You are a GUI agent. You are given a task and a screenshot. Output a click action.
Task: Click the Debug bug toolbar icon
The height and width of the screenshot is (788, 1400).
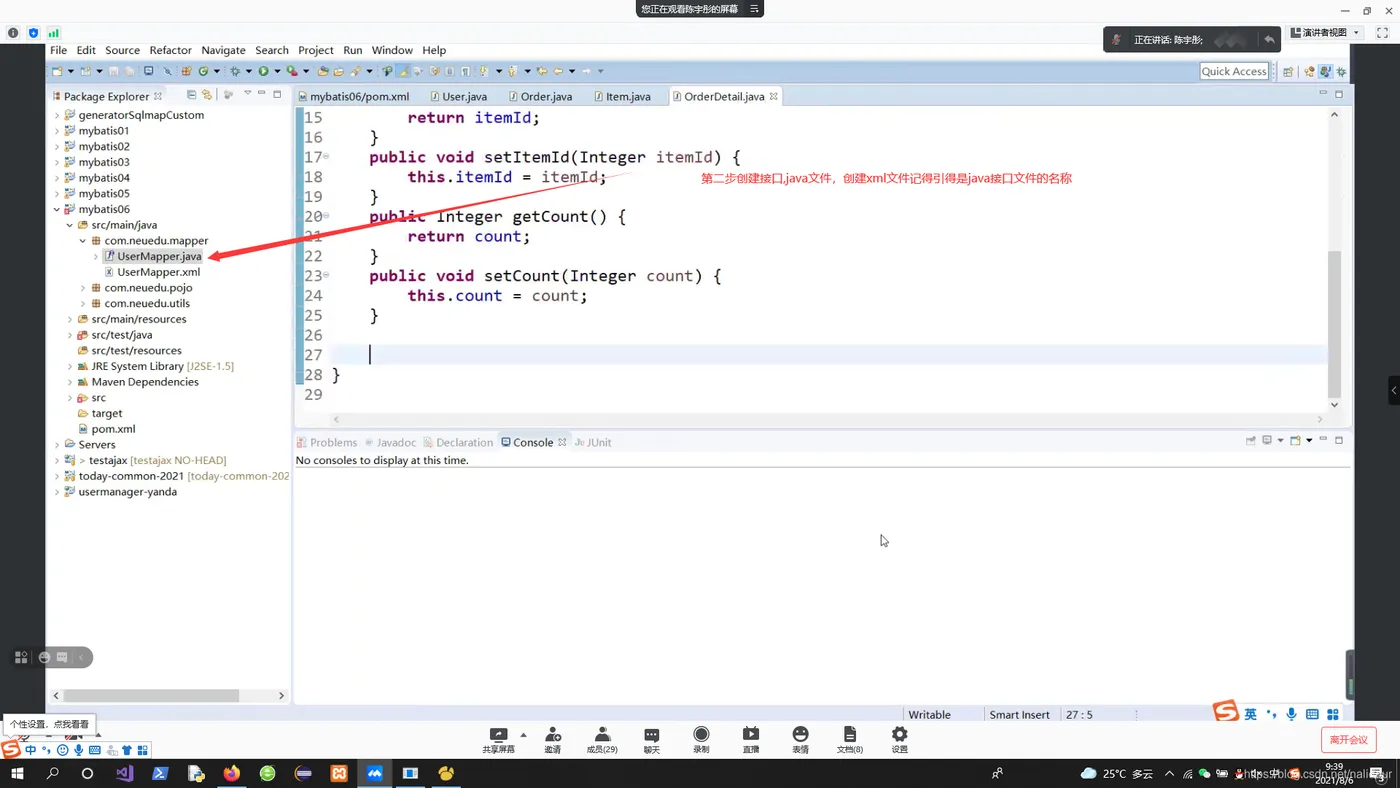[x=235, y=71]
